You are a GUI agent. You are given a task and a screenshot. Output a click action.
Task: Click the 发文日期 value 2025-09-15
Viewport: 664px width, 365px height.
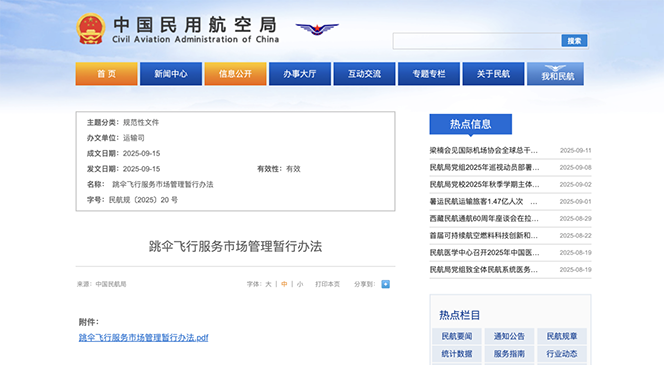(141, 169)
